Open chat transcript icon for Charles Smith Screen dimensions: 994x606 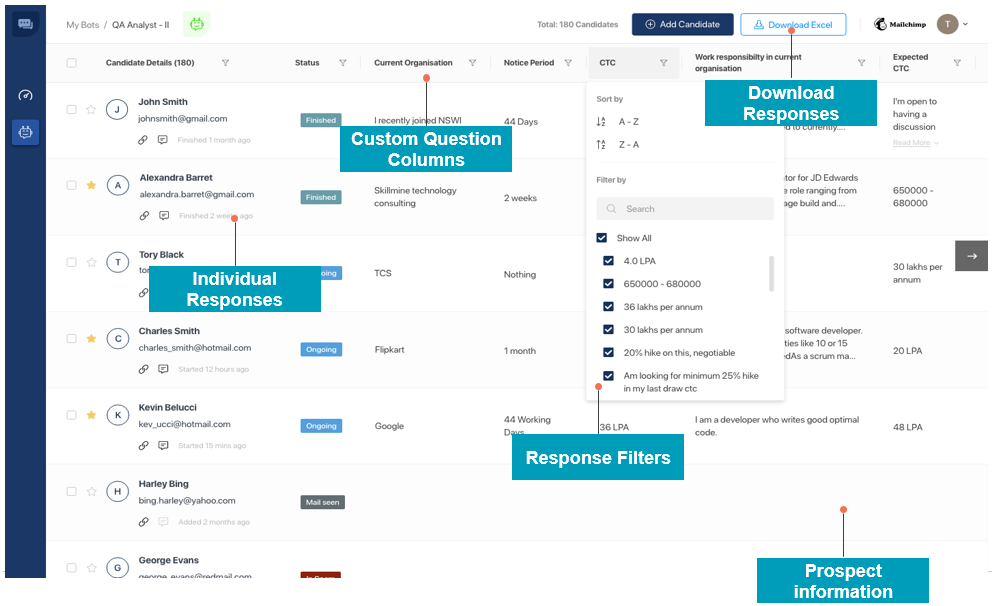(x=164, y=369)
